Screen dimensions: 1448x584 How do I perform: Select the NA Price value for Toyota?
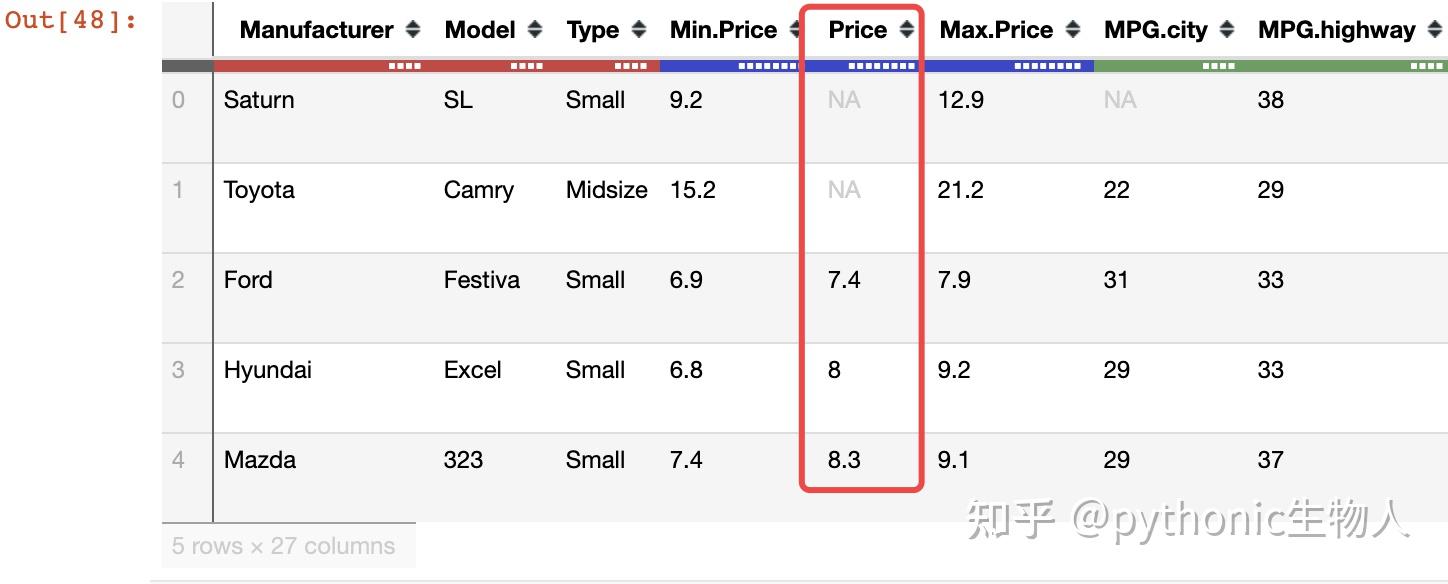[x=845, y=190]
